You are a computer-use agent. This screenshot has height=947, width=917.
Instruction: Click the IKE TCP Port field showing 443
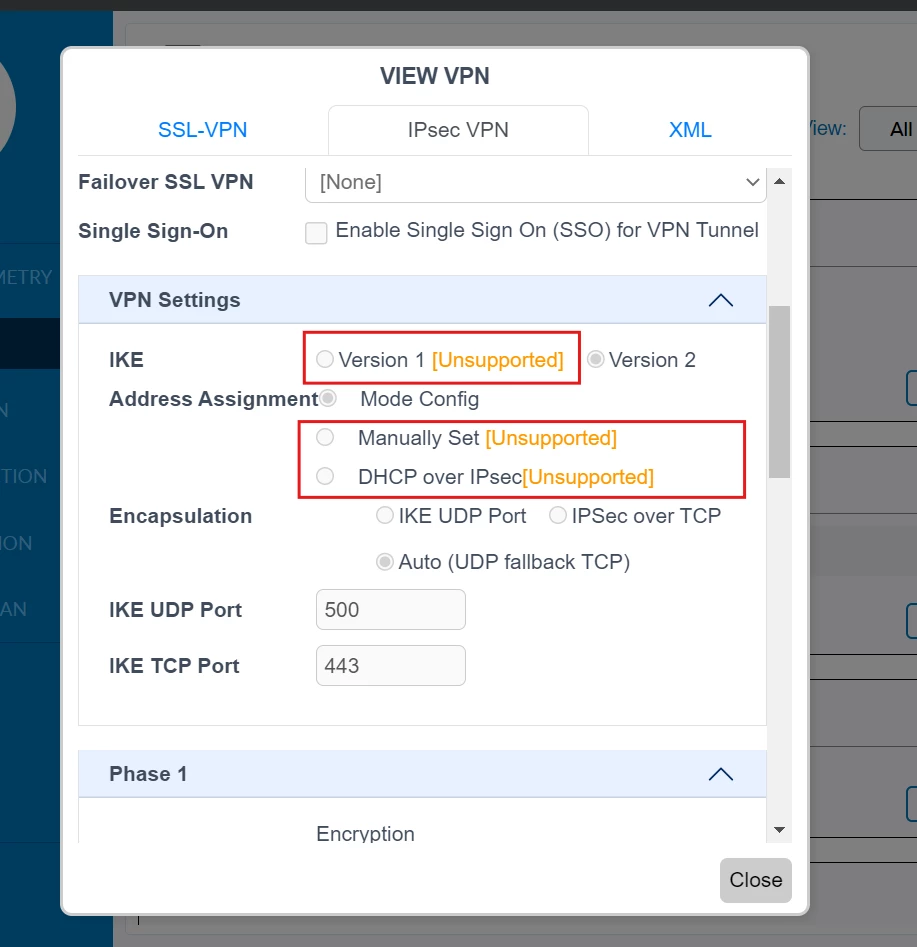click(x=391, y=666)
